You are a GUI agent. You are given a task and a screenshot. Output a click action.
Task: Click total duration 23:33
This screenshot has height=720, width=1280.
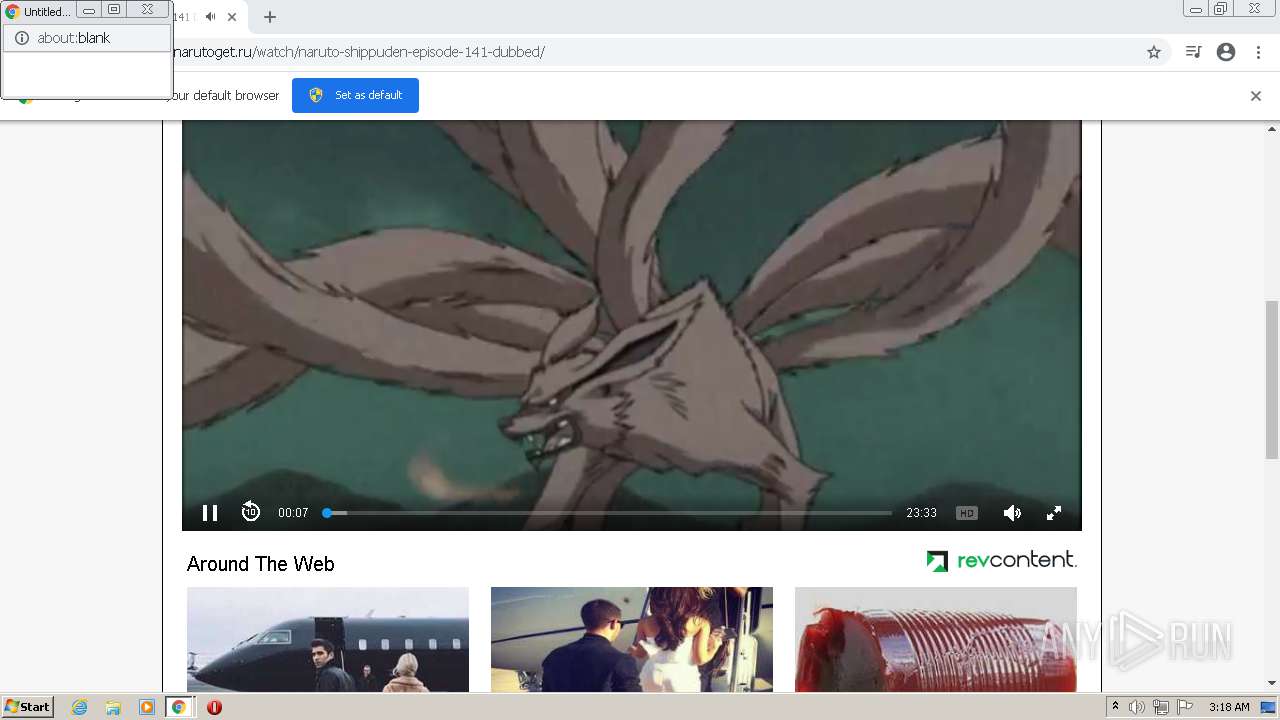tap(922, 513)
